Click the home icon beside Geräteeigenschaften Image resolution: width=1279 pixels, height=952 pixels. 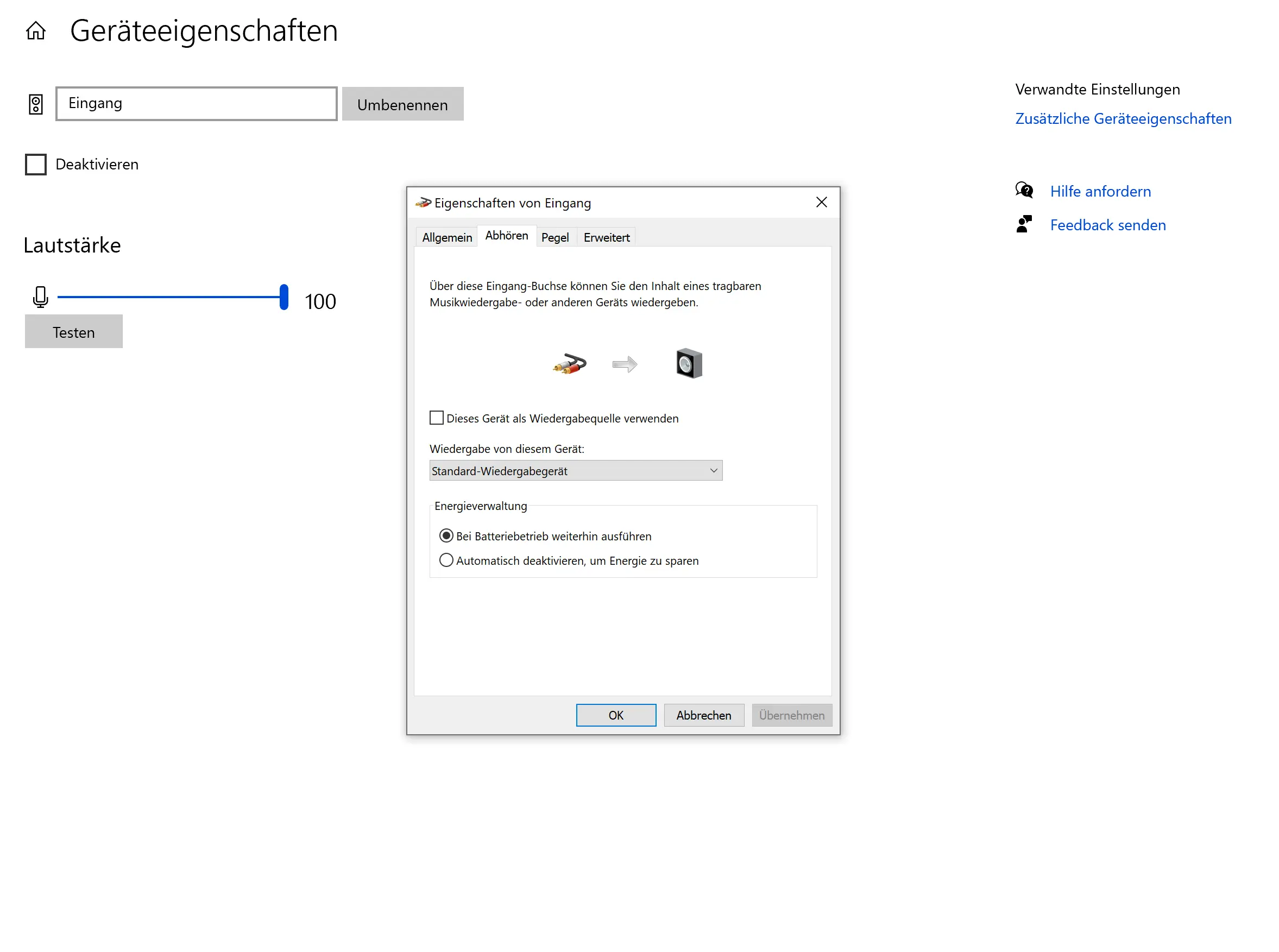(36, 30)
